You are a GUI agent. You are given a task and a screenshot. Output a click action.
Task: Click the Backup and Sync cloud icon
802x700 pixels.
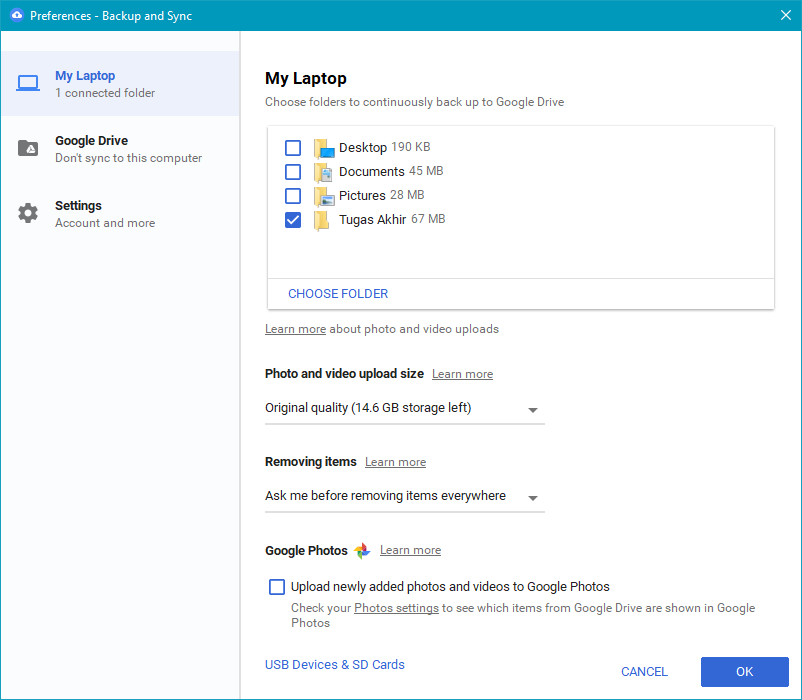(16, 15)
